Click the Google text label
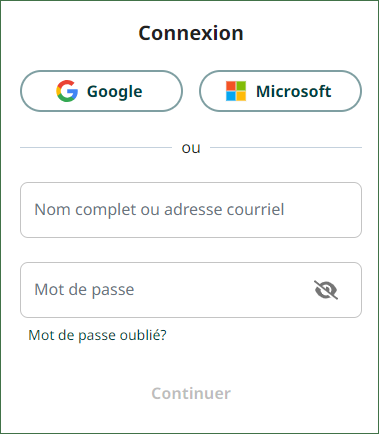The image size is (379, 434). pyautogui.click(x=115, y=92)
